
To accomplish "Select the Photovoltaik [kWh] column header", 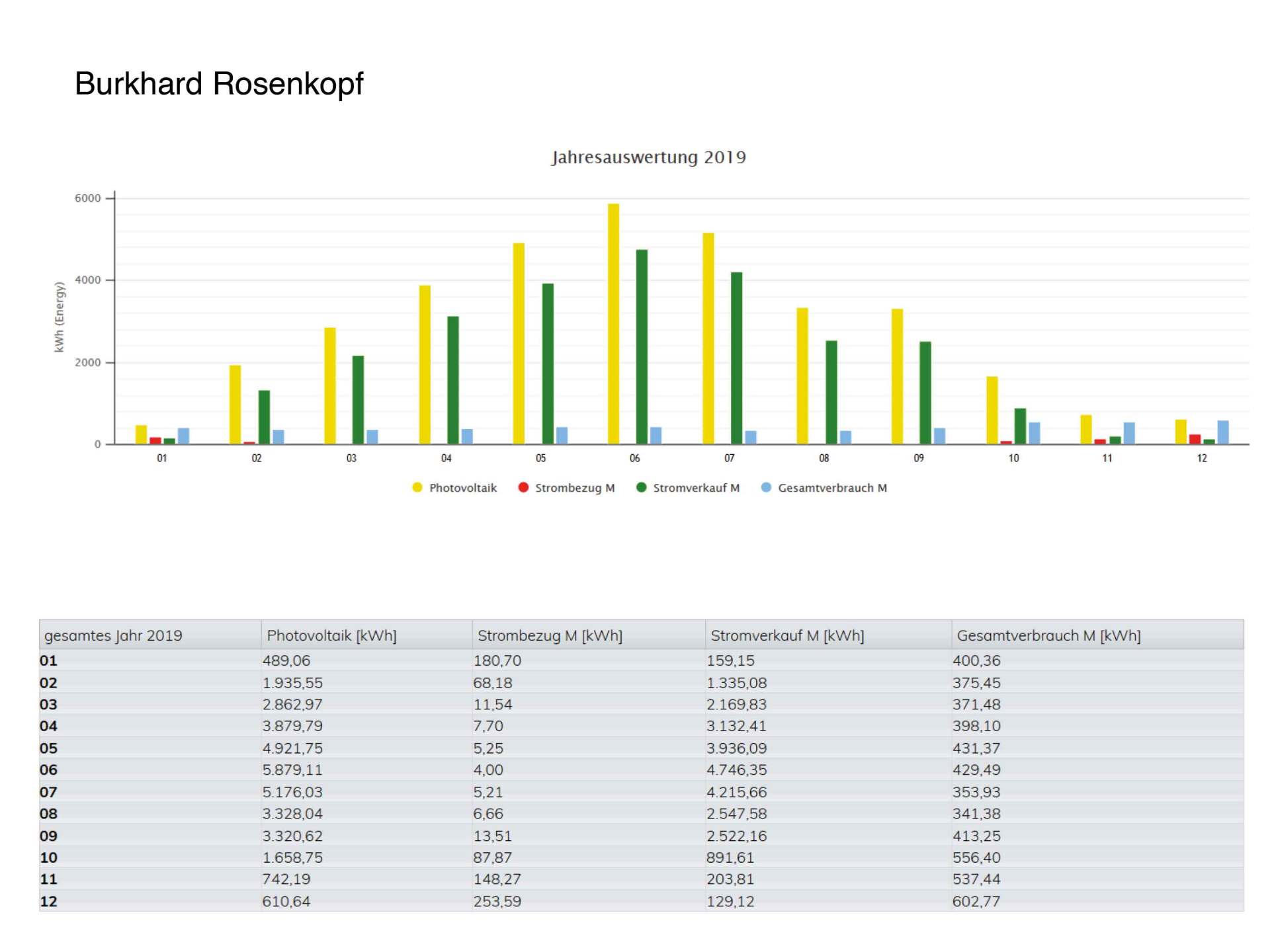I will [331, 635].
